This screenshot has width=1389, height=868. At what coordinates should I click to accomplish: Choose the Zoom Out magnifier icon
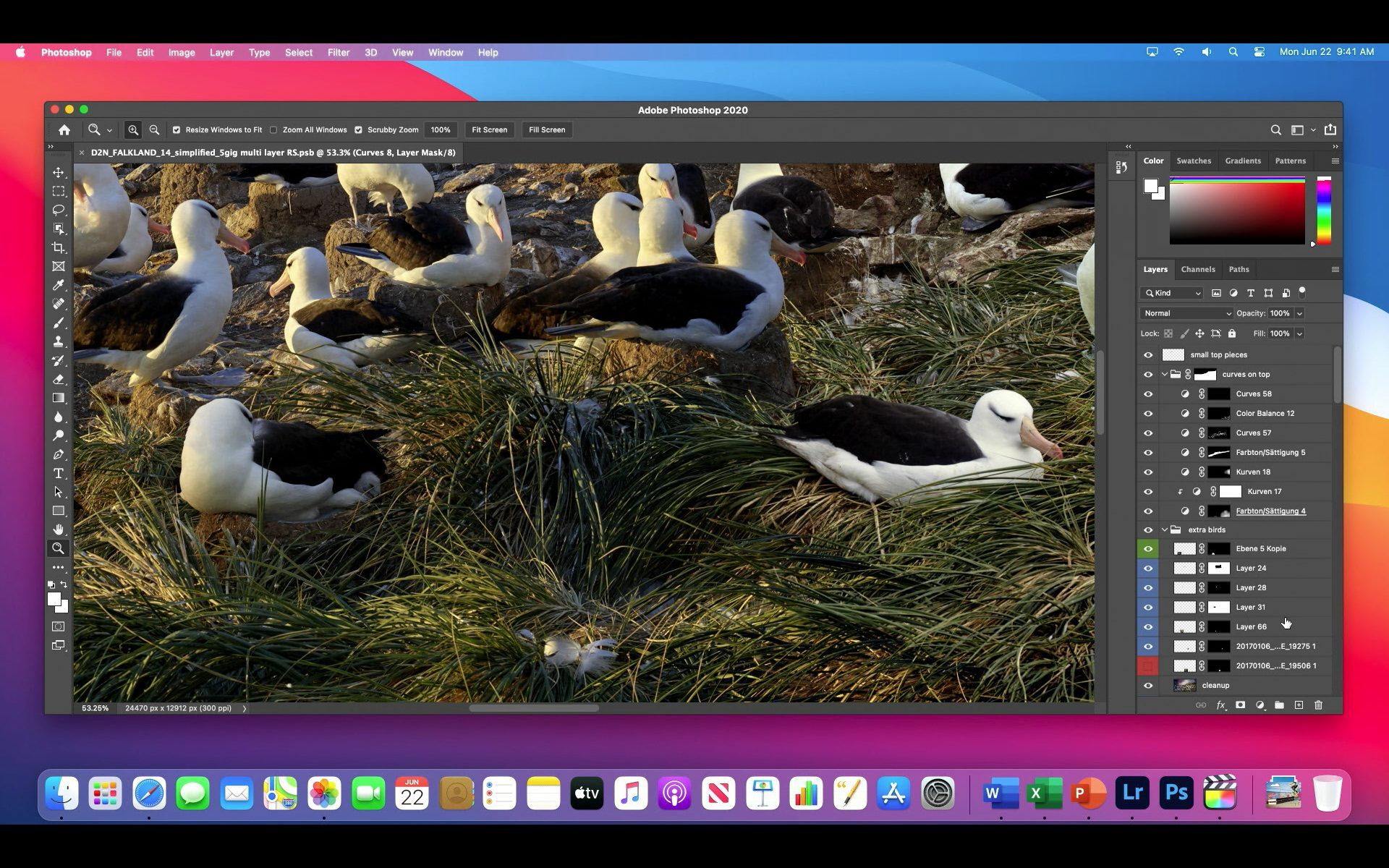tap(154, 129)
